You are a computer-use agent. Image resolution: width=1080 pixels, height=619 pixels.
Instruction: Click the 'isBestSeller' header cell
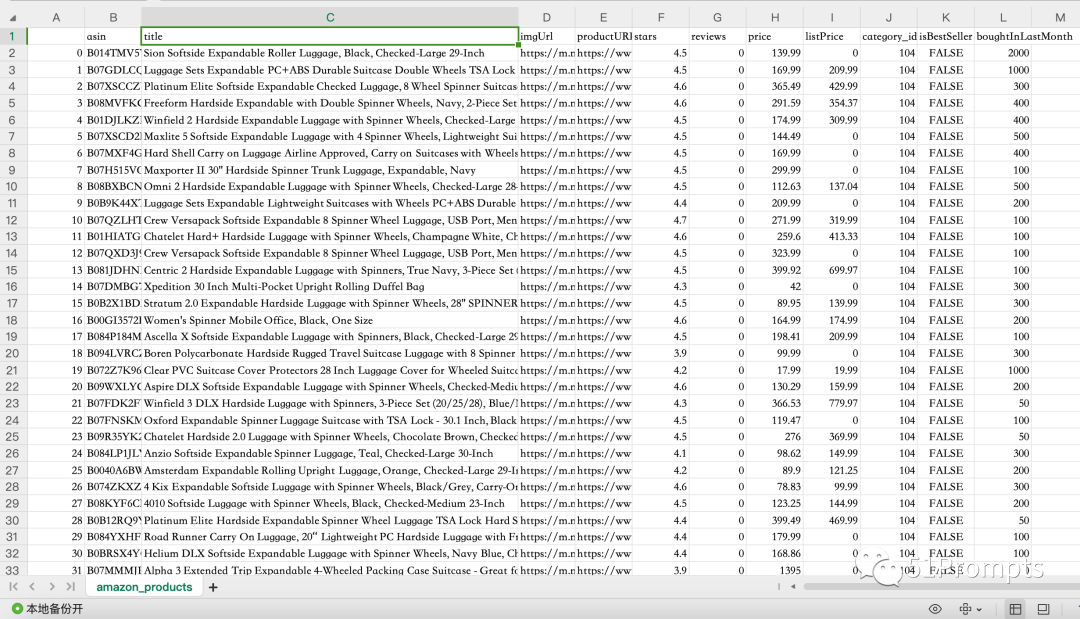946,36
